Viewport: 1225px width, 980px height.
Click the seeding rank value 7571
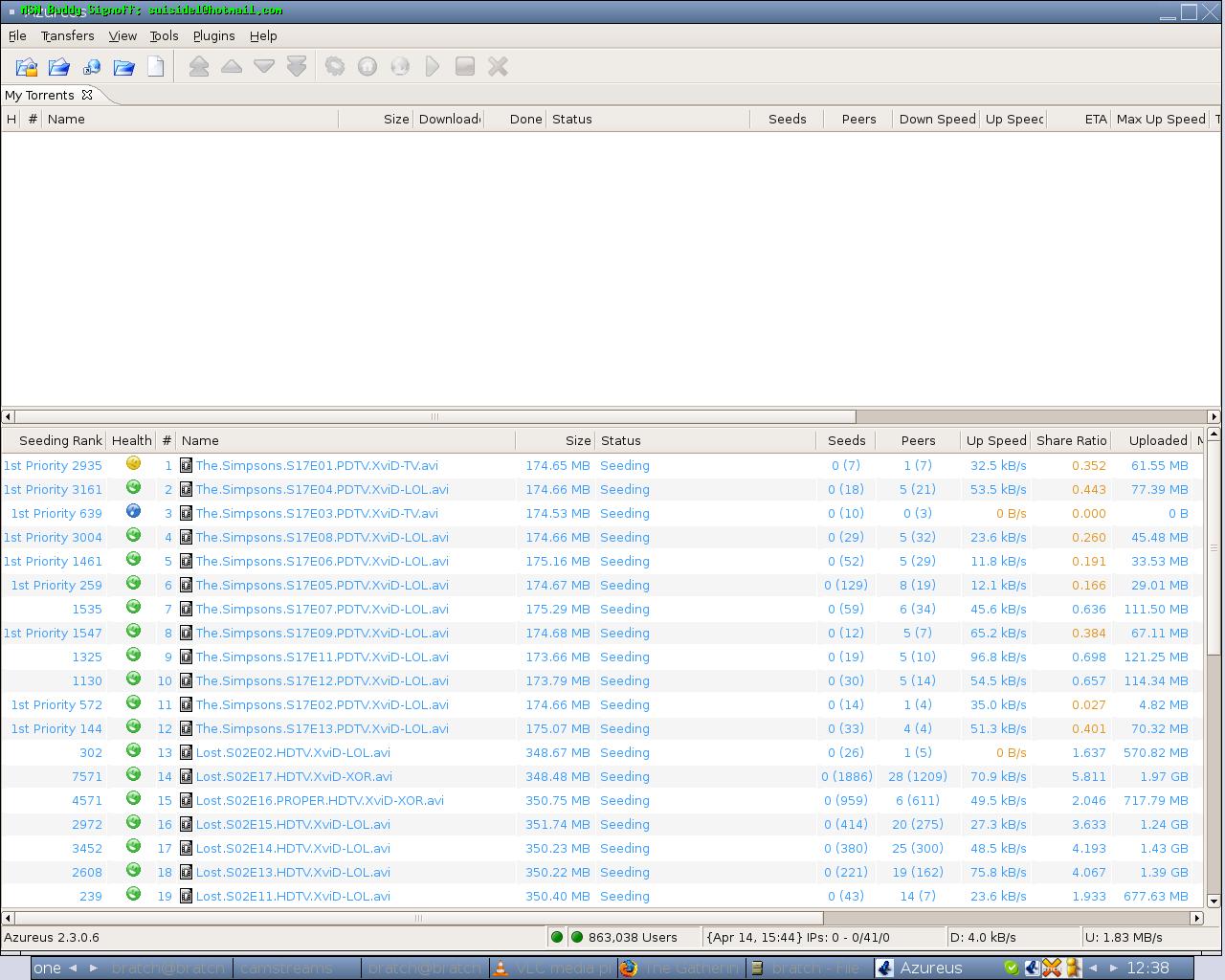(x=86, y=776)
